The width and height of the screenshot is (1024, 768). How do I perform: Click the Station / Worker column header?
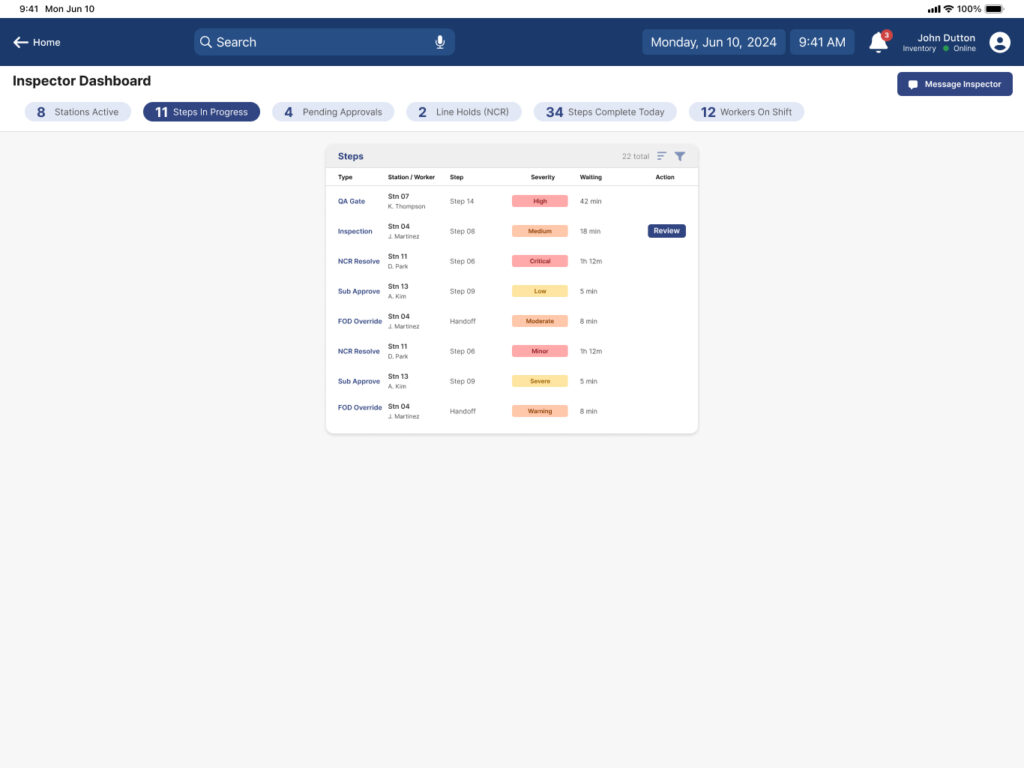click(411, 178)
